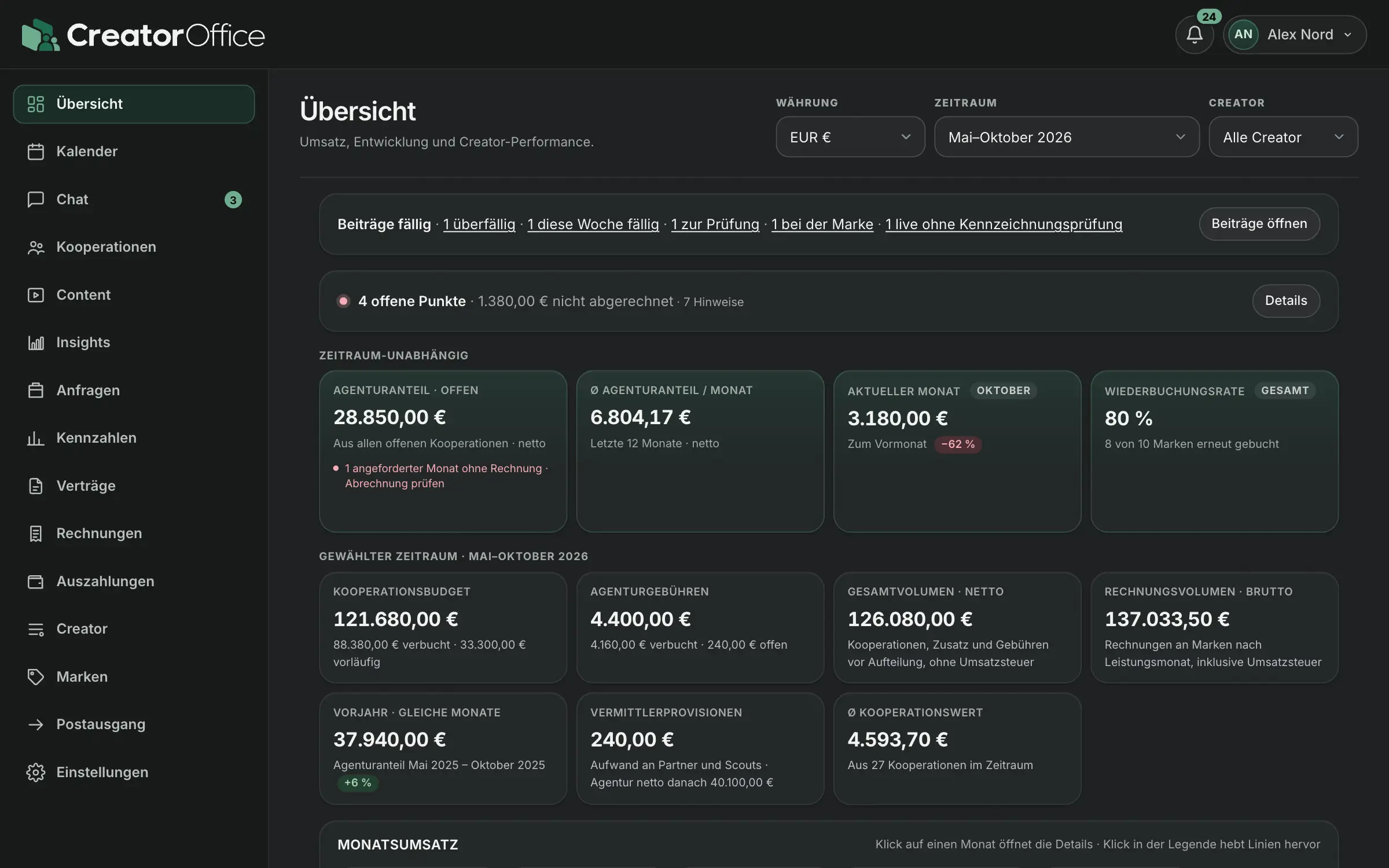The image size is (1389, 868).
Task: Click the Aktueller Monat card 3.180,00 €
Action: tap(957, 451)
